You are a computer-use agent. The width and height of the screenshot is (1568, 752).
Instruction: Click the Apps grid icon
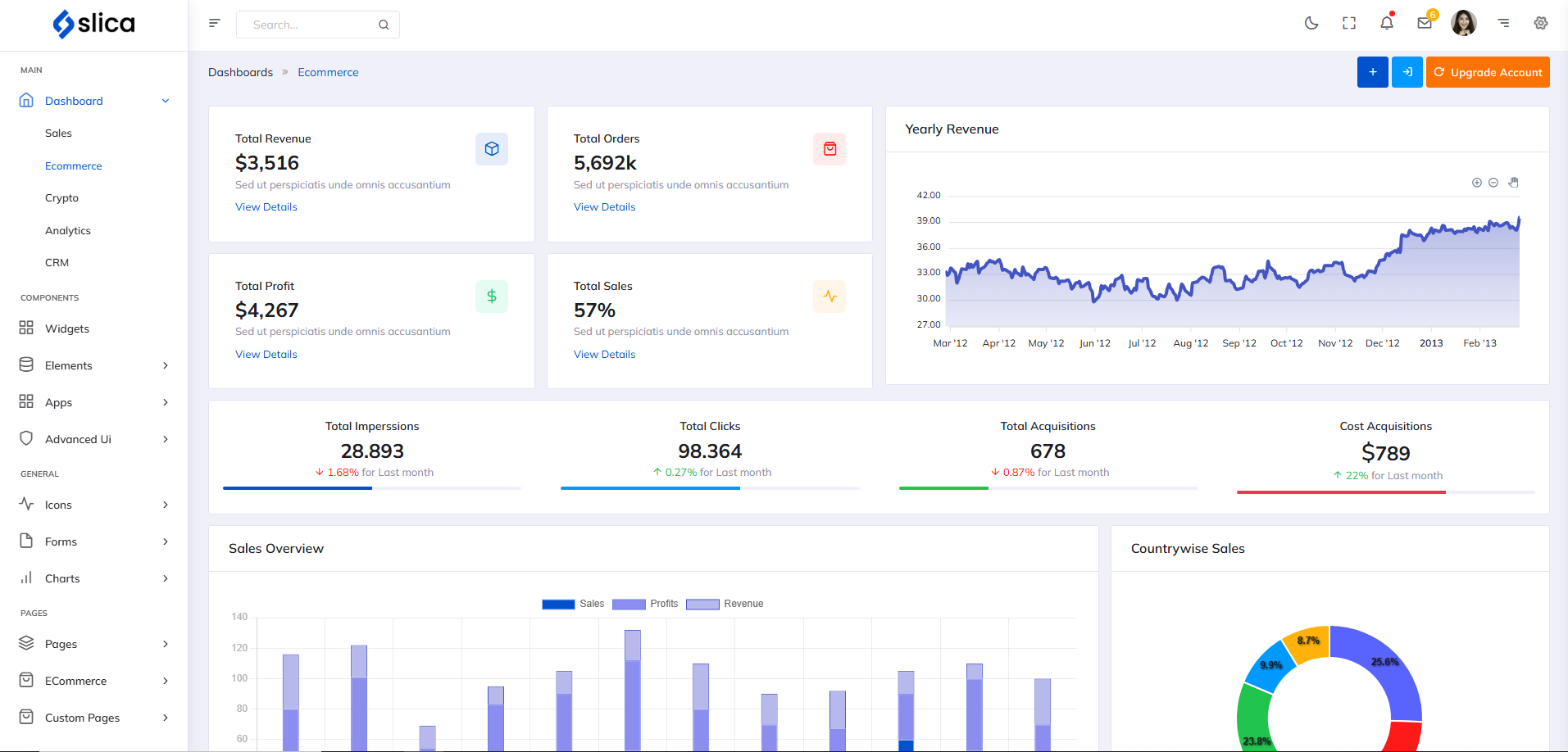26,401
